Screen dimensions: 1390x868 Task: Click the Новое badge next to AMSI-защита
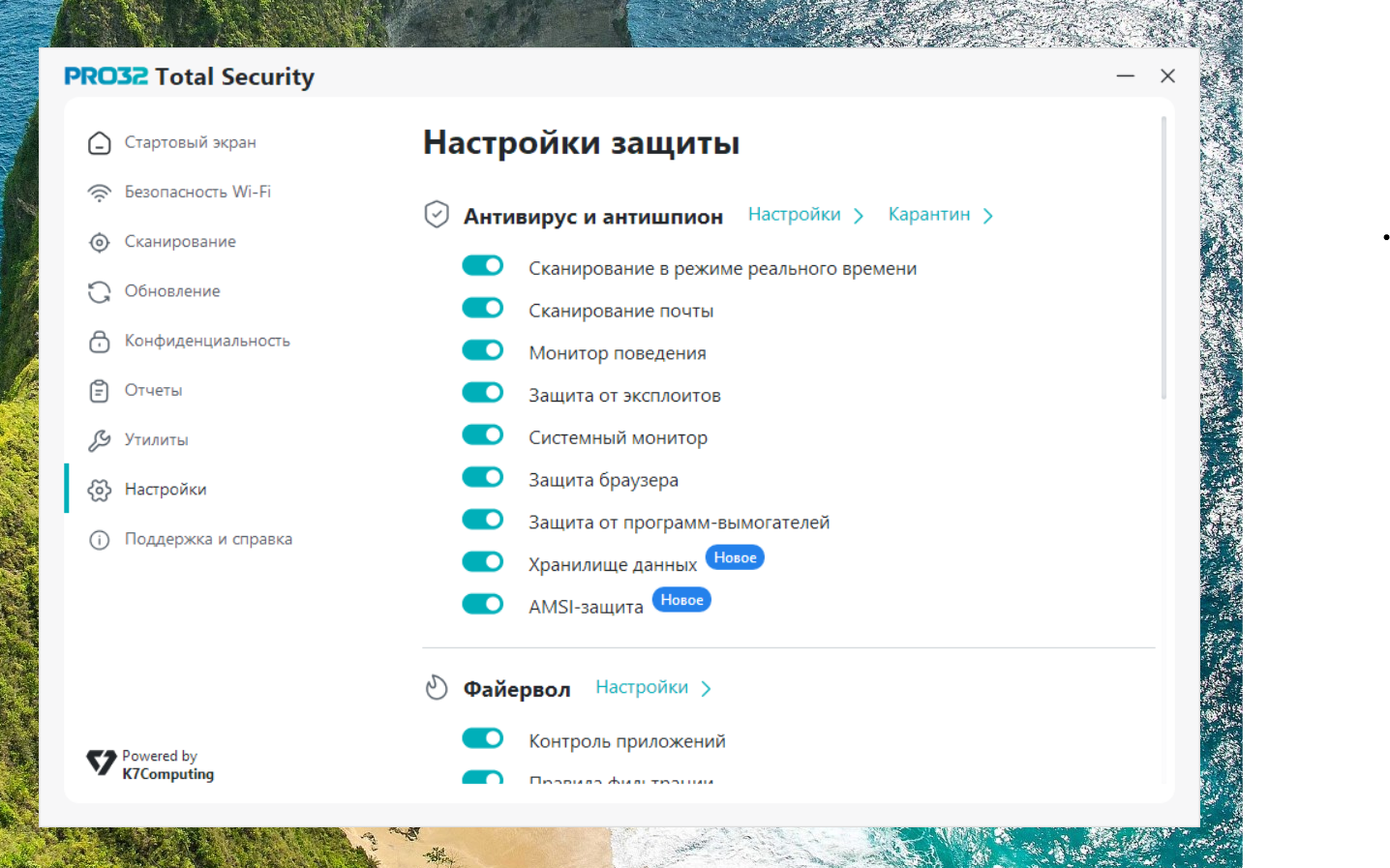(681, 600)
